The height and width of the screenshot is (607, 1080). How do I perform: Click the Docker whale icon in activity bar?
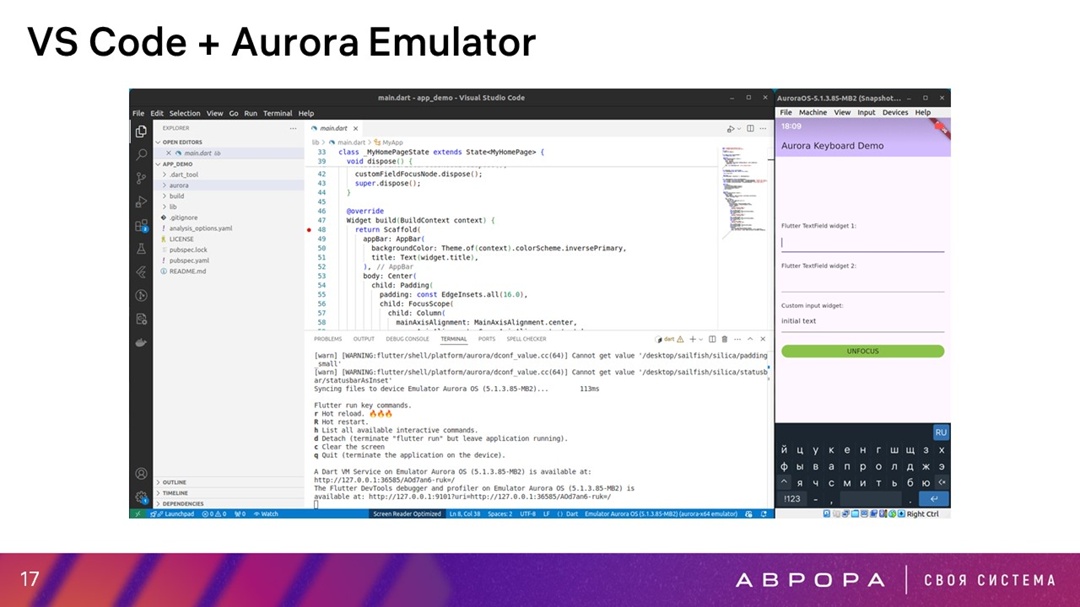(x=141, y=342)
